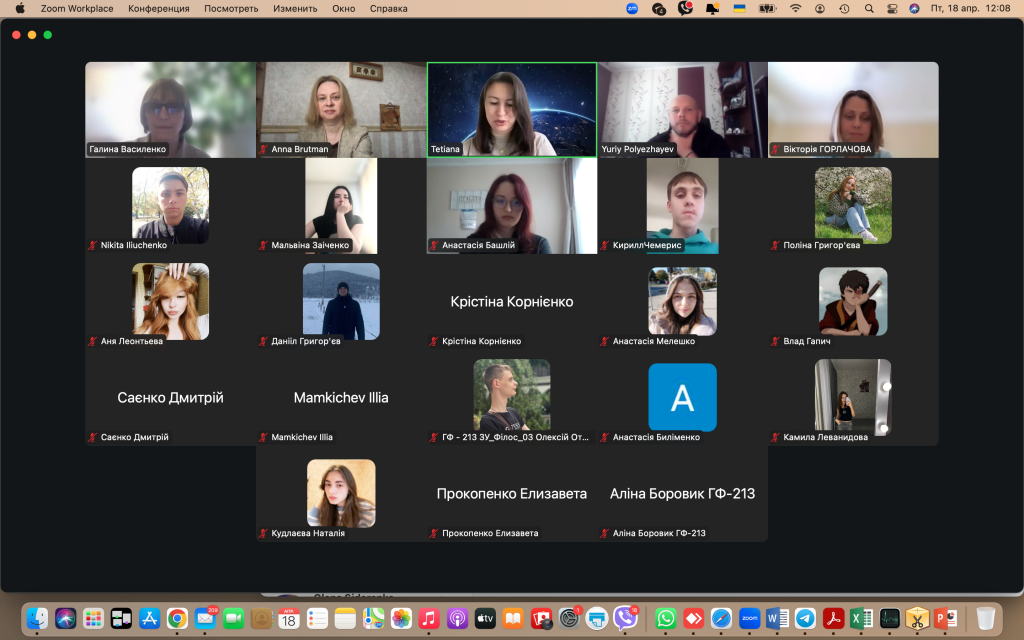The height and width of the screenshot is (640, 1024).
Task: Open Microsoft Word from the Dock
Action: 778,618
